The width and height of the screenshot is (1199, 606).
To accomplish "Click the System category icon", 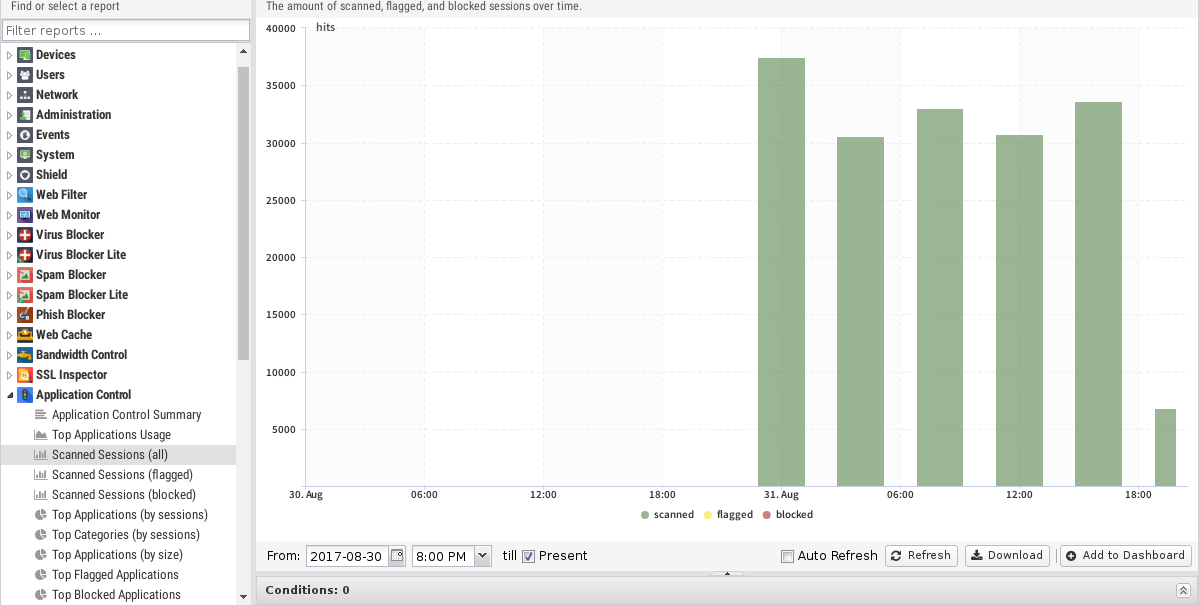I will [x=24, y=154].
